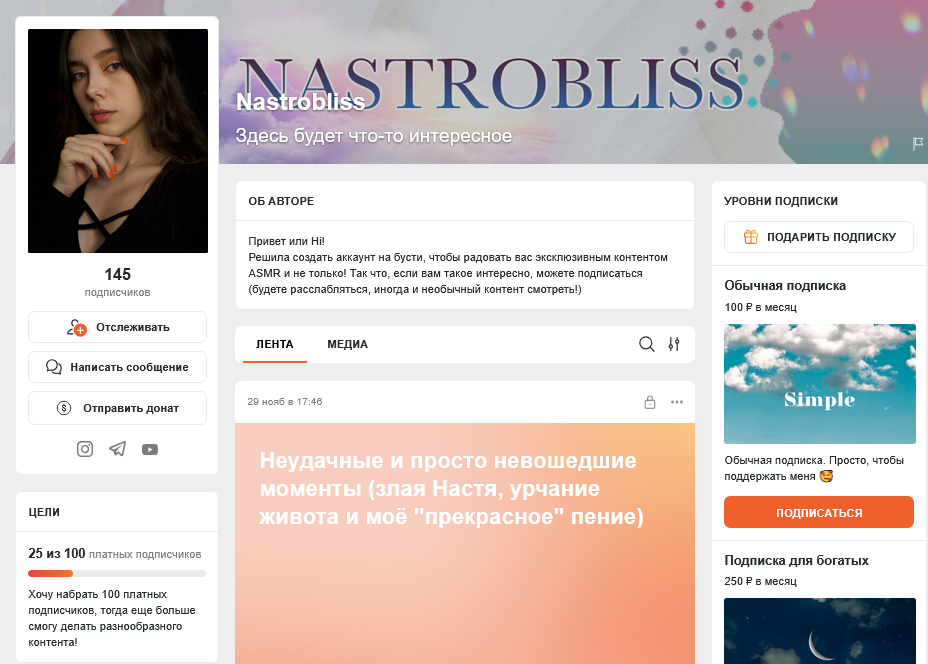Open the post's three-dot options menu
928x664 pixels.
coord(676,402)
